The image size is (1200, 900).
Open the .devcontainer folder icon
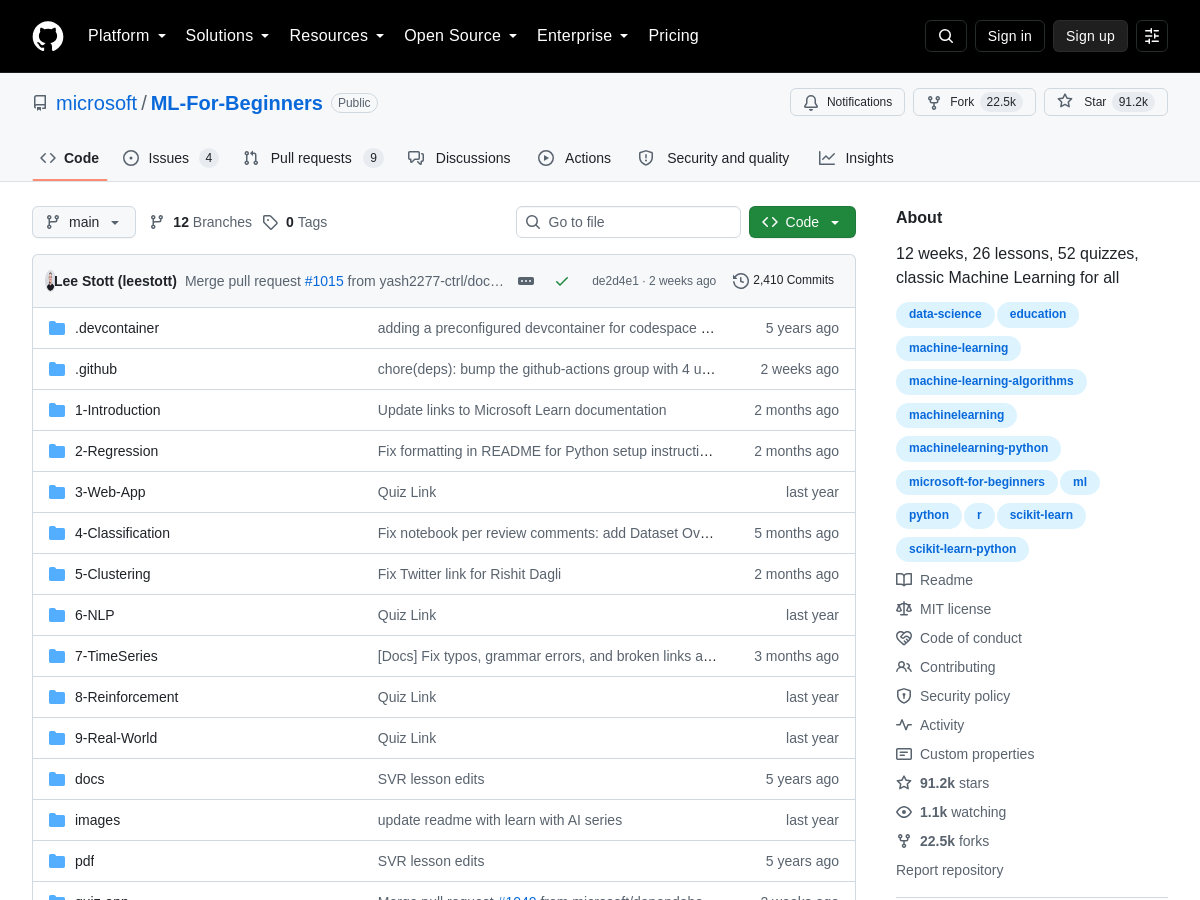pos(57,328)
